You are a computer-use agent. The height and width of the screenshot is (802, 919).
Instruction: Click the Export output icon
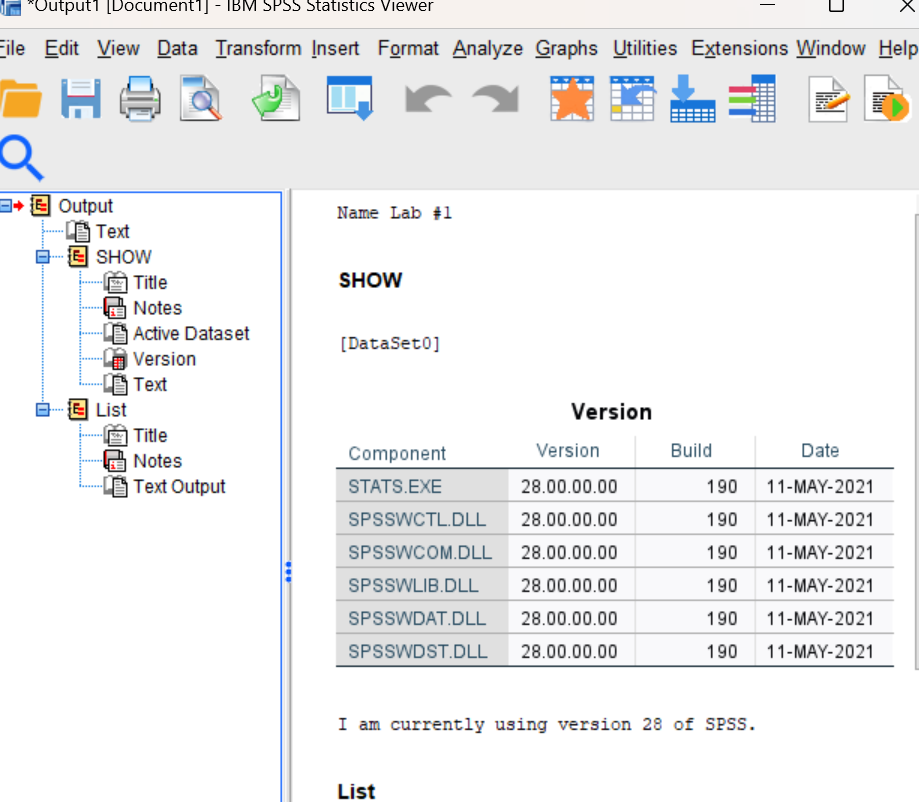tap(276, 98)
